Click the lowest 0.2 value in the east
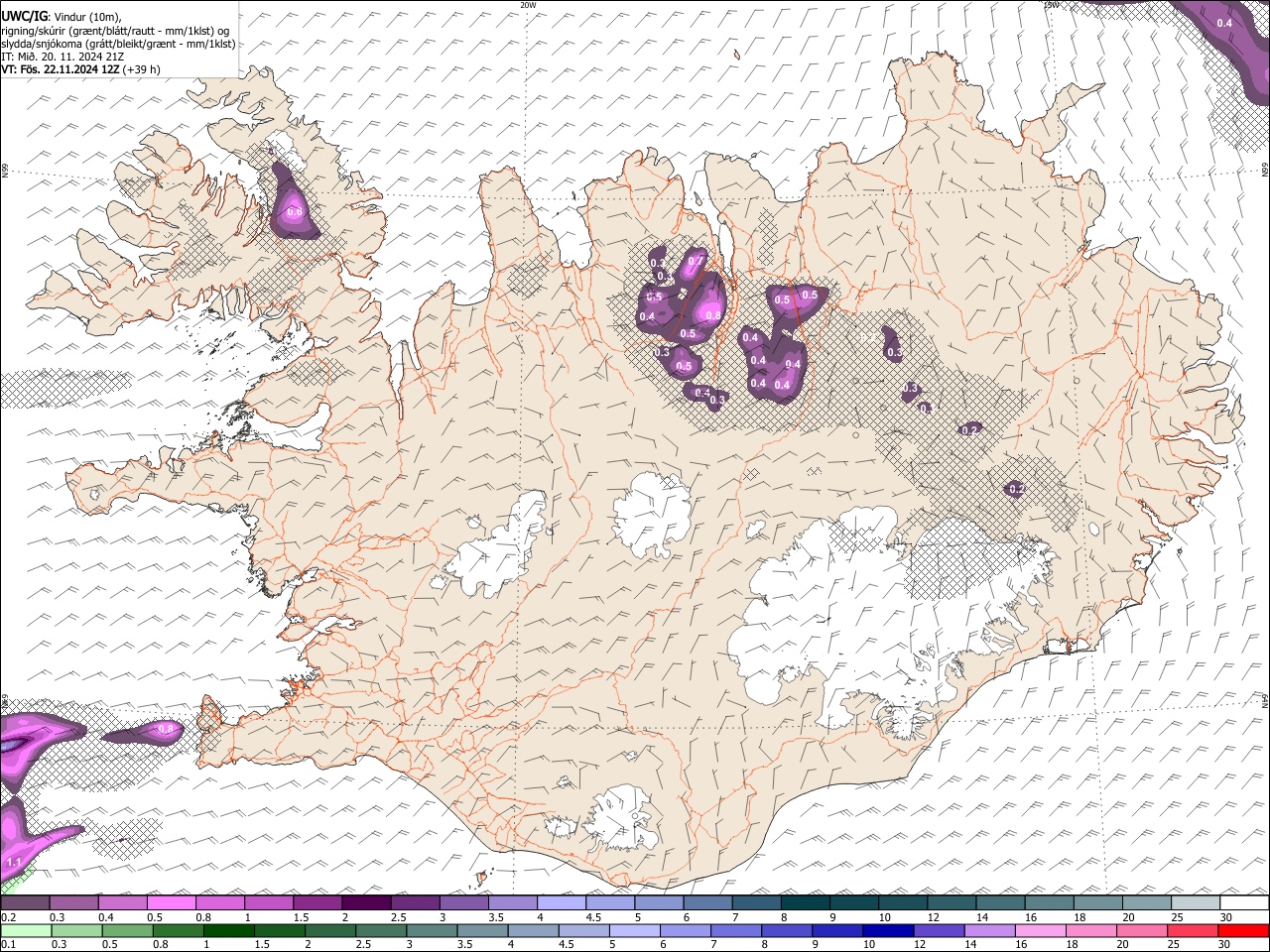1270x952 pixels. point(1016,489)
